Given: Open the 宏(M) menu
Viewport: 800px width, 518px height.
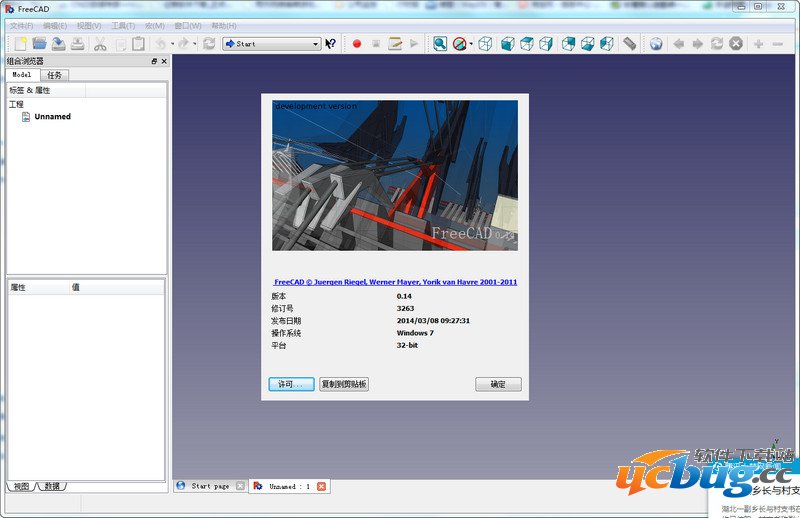Looking at the screenshot, I should pos(155,26).
